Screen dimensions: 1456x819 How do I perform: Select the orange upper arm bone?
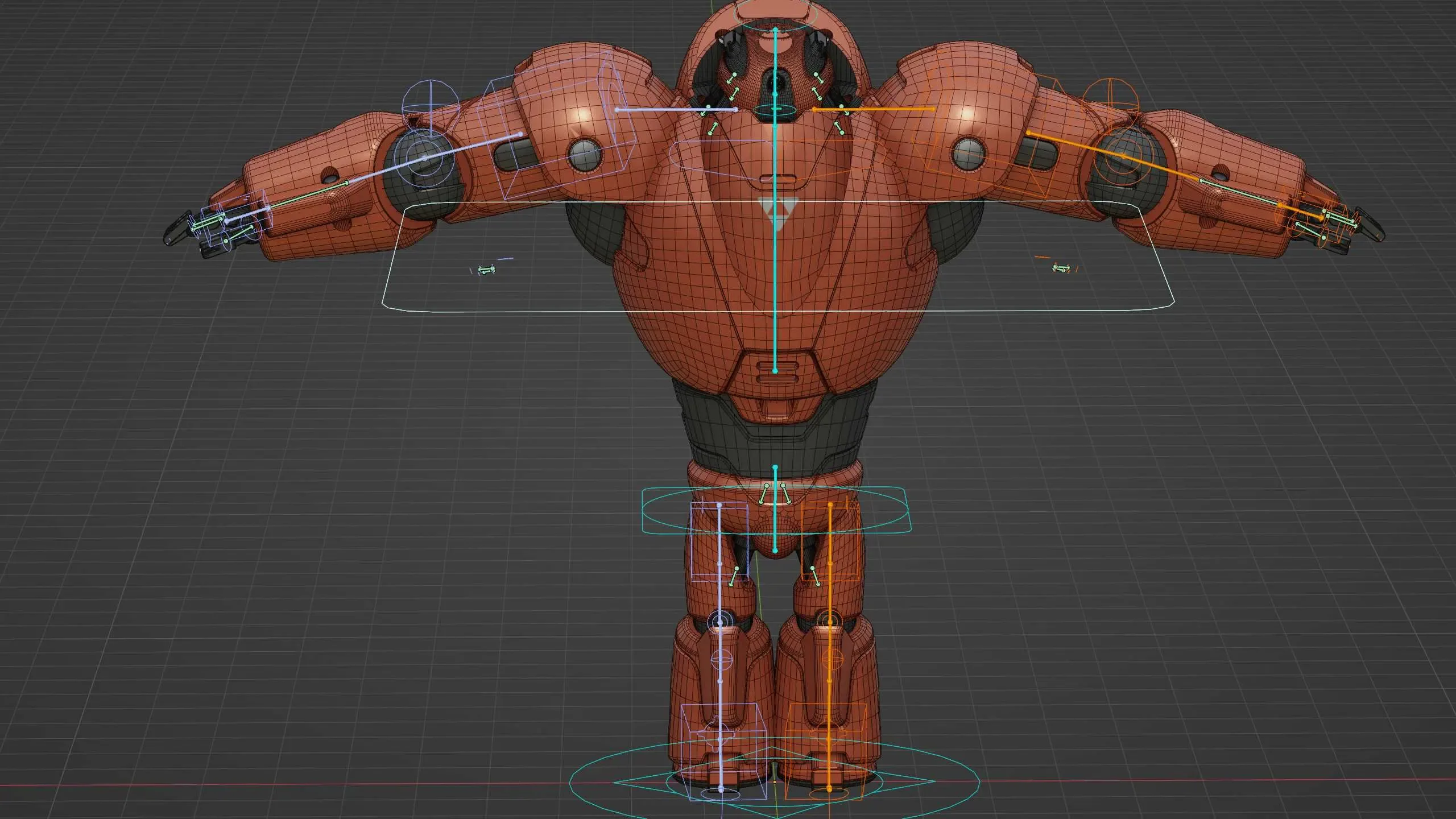tap(1075, 145)
